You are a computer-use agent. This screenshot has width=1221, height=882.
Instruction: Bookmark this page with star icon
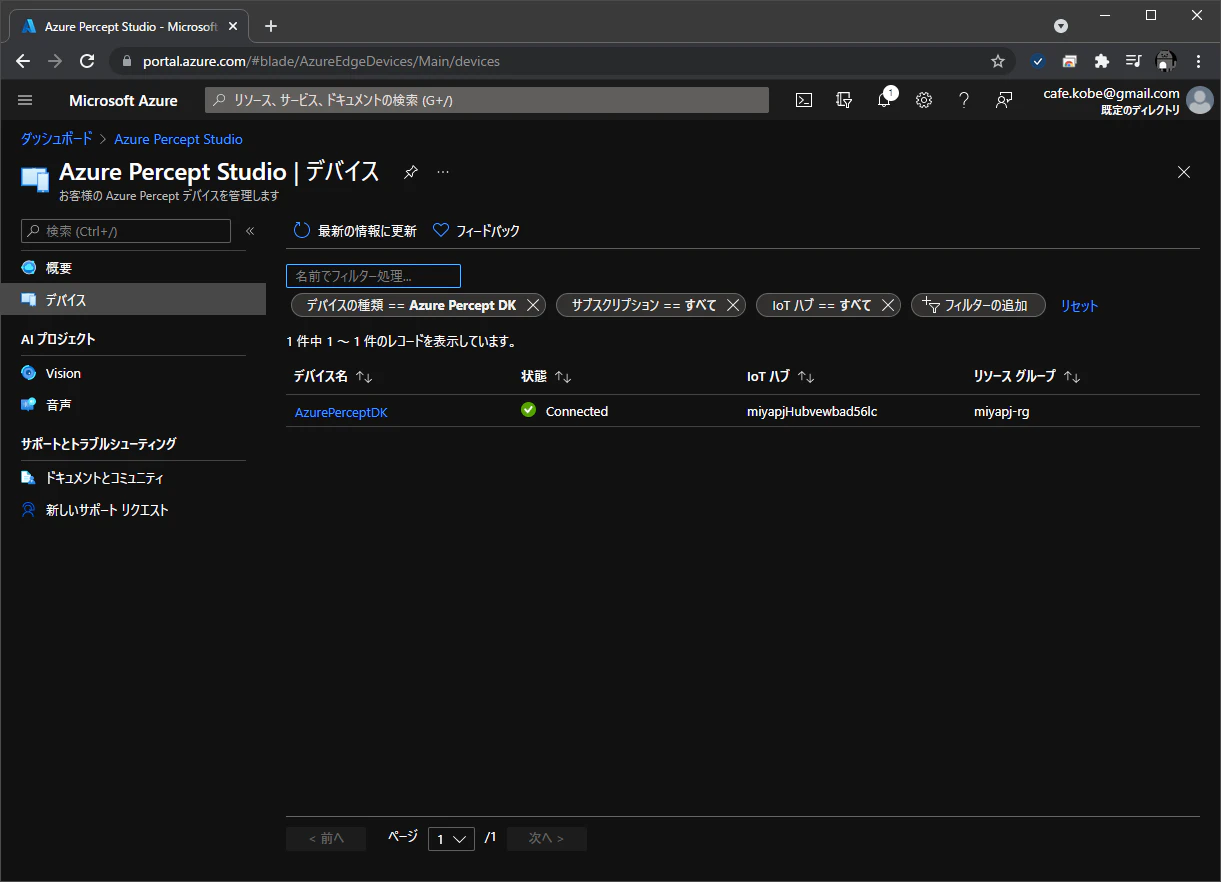[997, 61]
